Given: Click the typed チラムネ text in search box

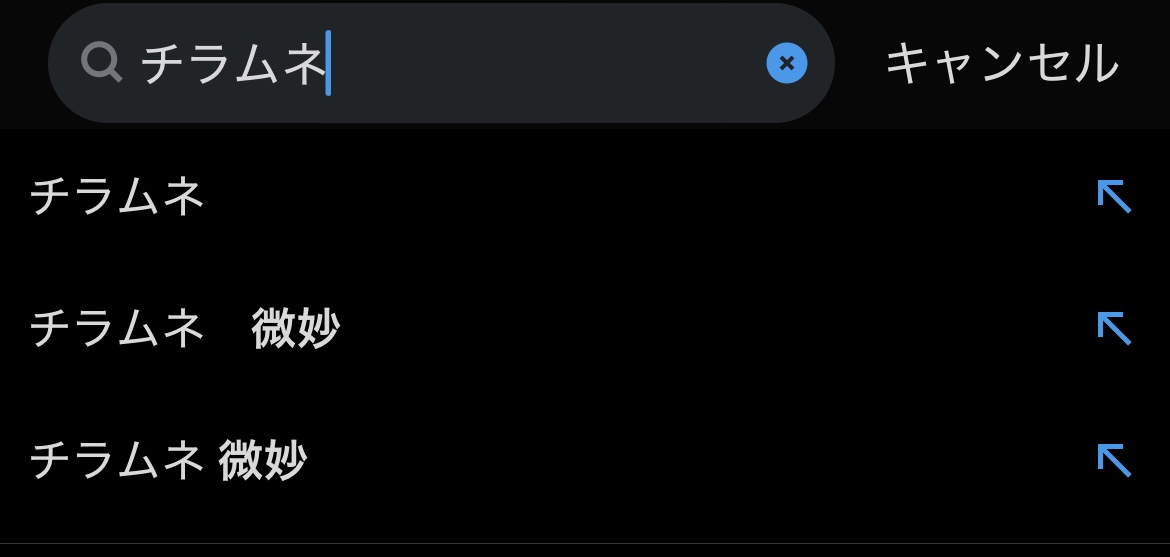Looking at the screenshot, I should pyautogui.click(x=233, y=64).
